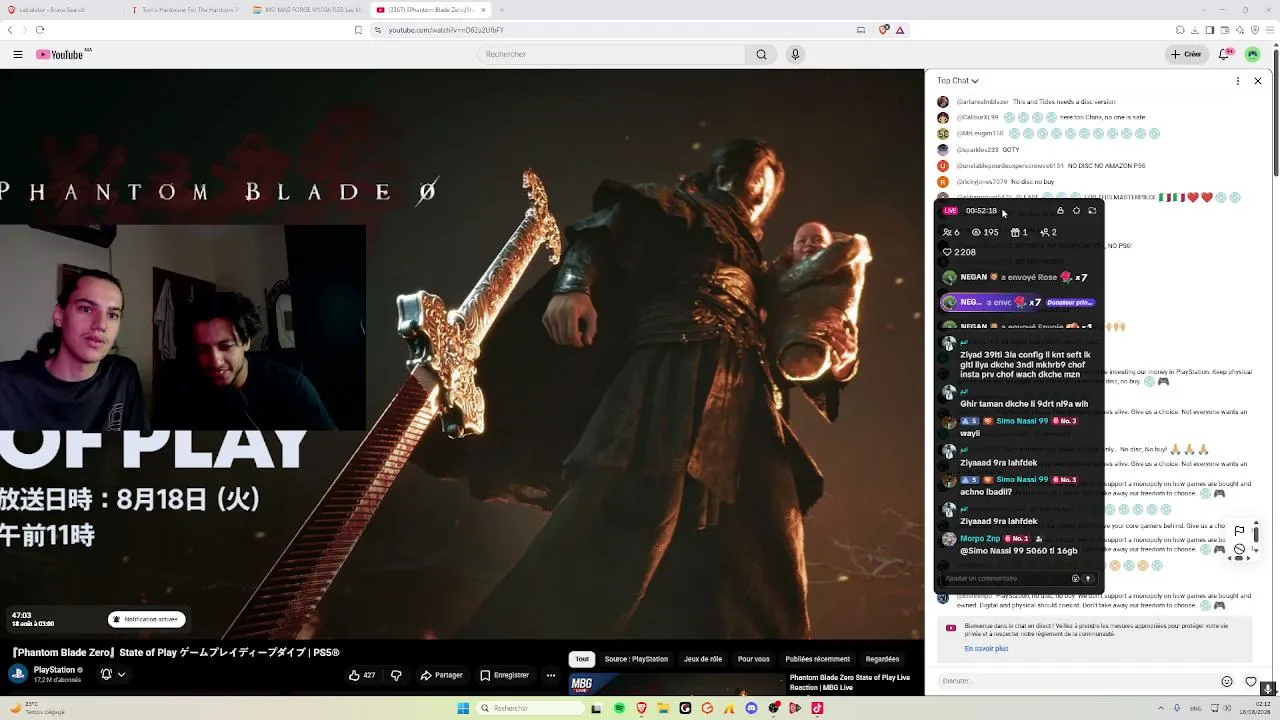The width and height of the screenshot is (1280, 720).
Task: Select the Source : PlayStation chip
Action: click(x=636, y=659)
